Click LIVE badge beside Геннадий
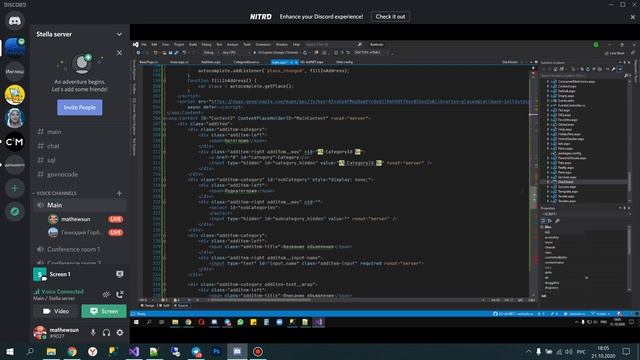640x360 pixels. pyautogui.click(x=116, y=232)
